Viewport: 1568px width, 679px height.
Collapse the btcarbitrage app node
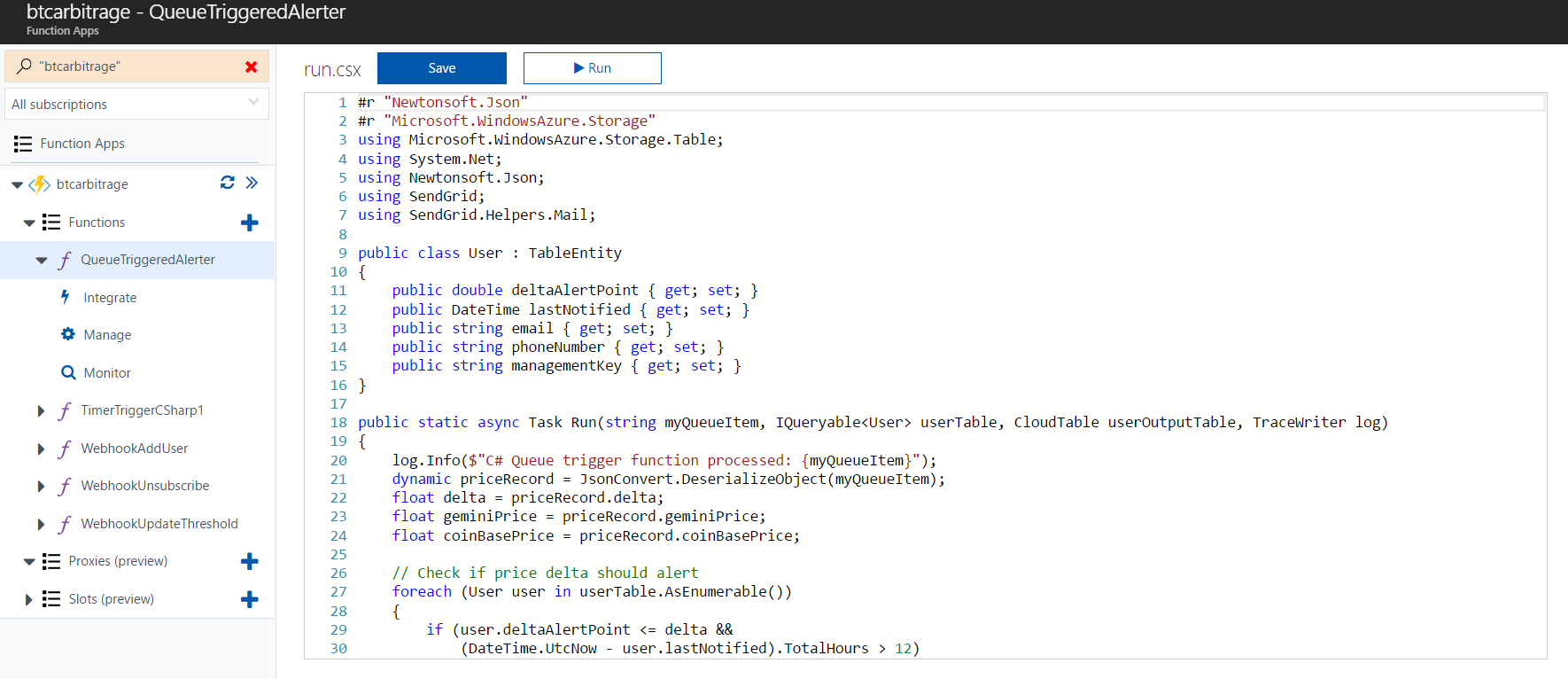click(x=17, y=184)
